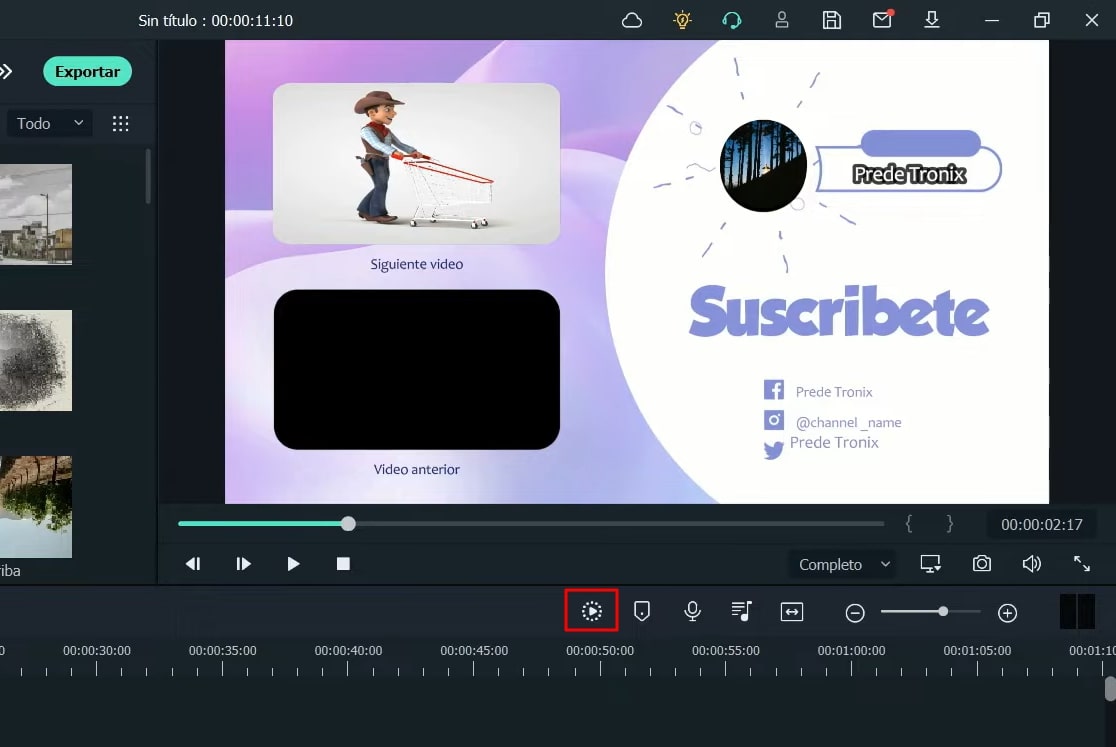The image size is (1116, 747).
Task: Move the preview playback progress slider handle
Action: [x=348, y=524]
